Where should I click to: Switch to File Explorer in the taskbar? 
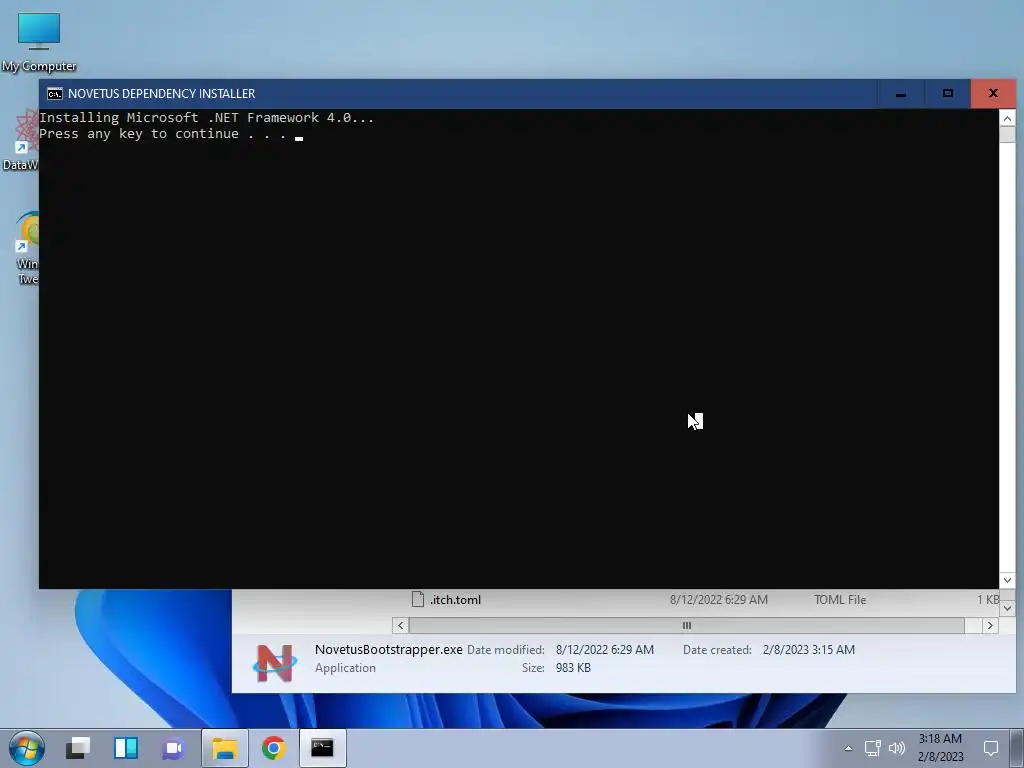point(225,748)
